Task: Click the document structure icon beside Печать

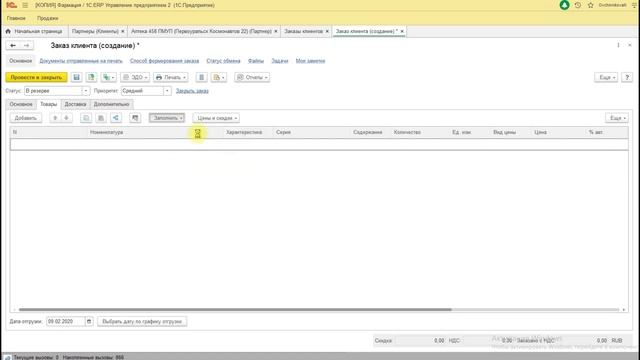Action: (x=201, y=77)
